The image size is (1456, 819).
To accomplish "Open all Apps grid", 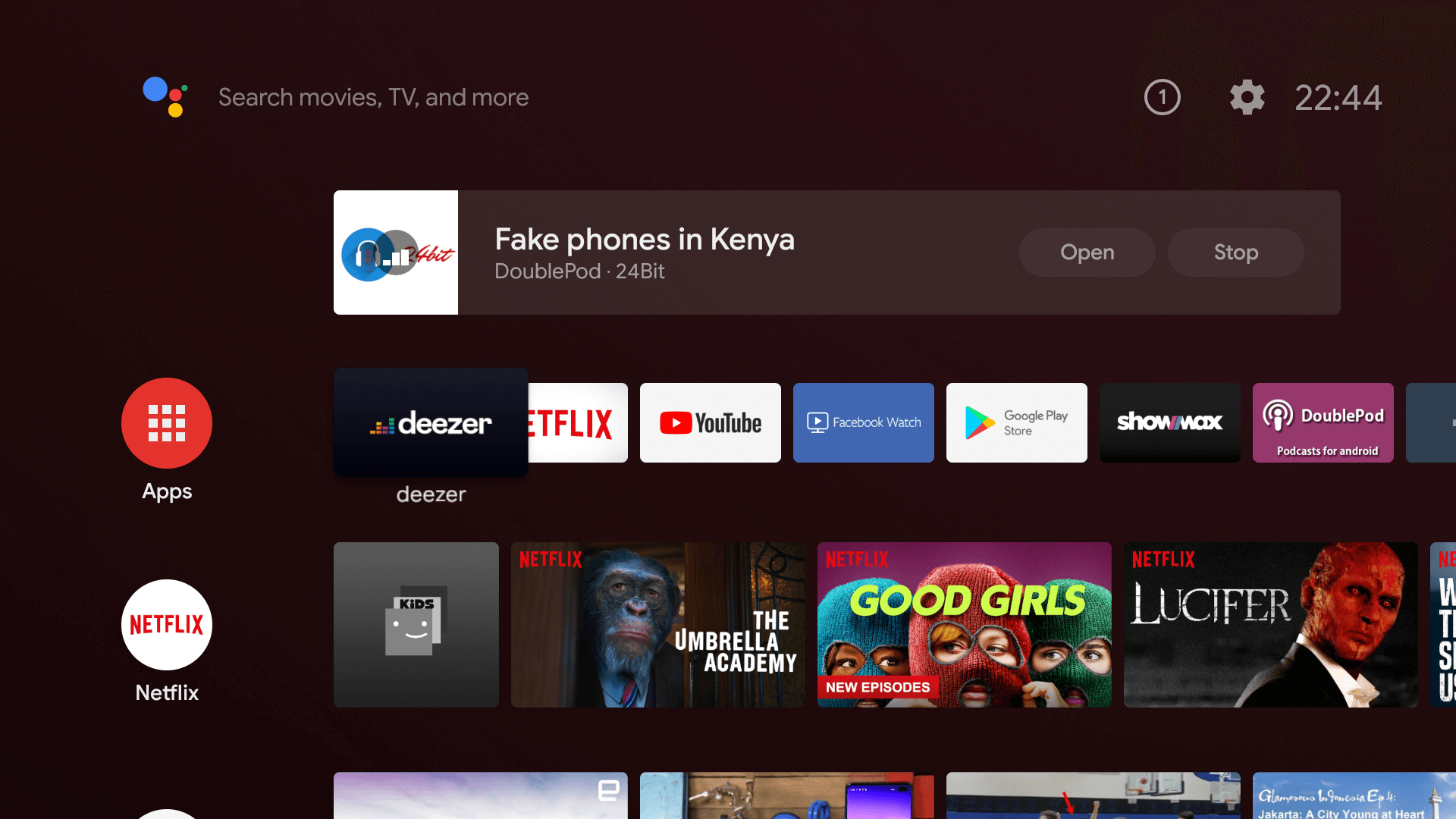I will [x=166, y=423].
